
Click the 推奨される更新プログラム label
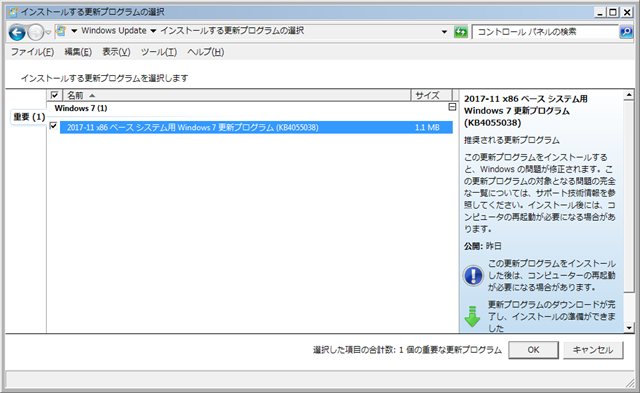tap(512, 140)
